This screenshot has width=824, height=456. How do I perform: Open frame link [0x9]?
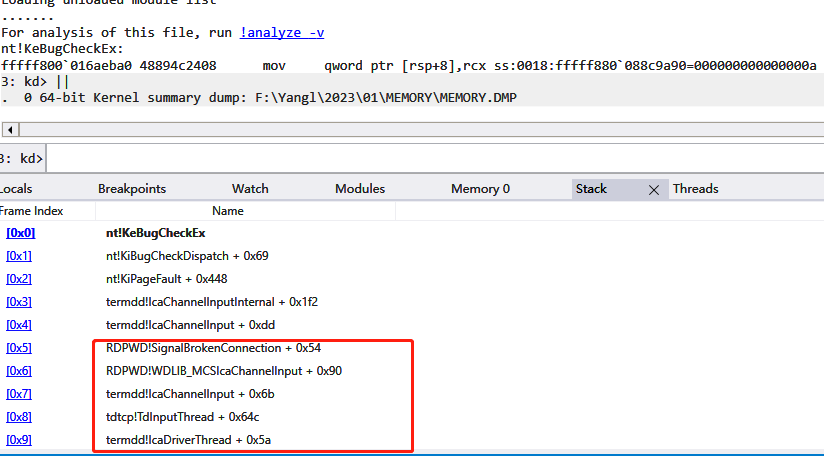click(x=19, y=440)
